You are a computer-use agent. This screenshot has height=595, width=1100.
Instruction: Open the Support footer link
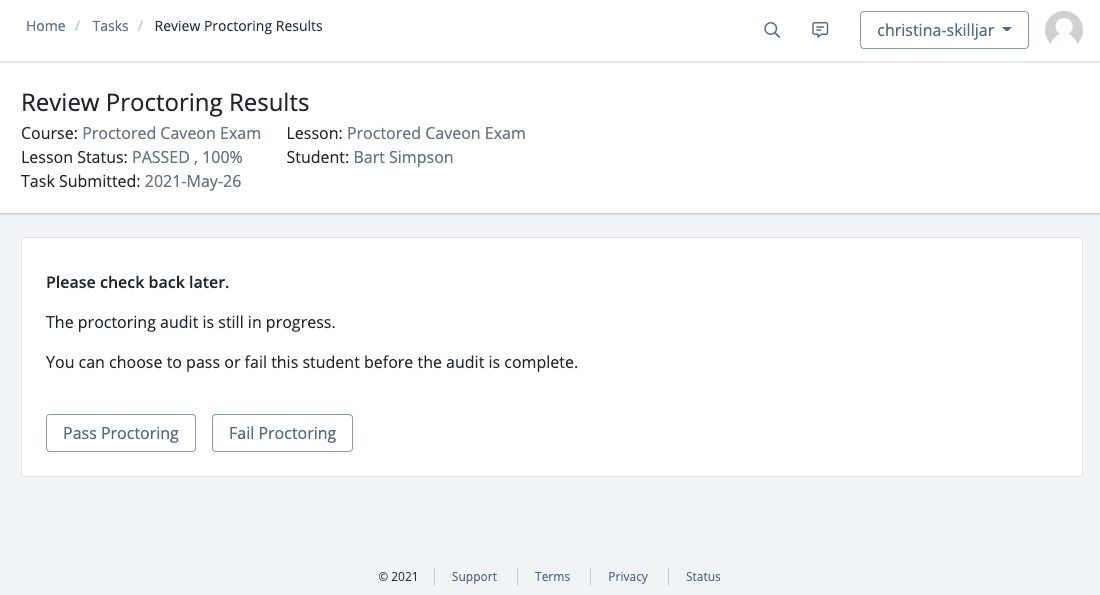point(474,577)
